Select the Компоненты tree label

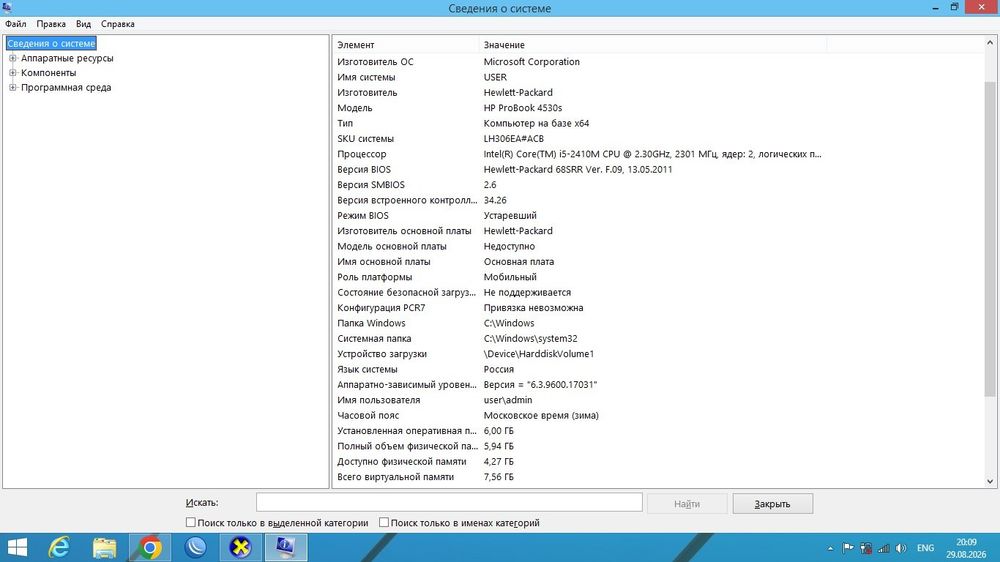(x=48, y=73)
